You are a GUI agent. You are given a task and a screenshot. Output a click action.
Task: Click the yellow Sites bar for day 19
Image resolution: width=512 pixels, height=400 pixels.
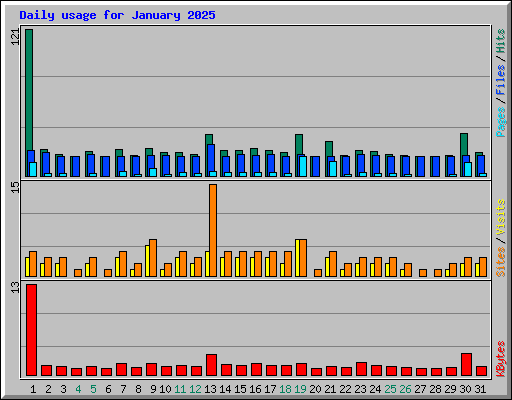coord(298,258)
